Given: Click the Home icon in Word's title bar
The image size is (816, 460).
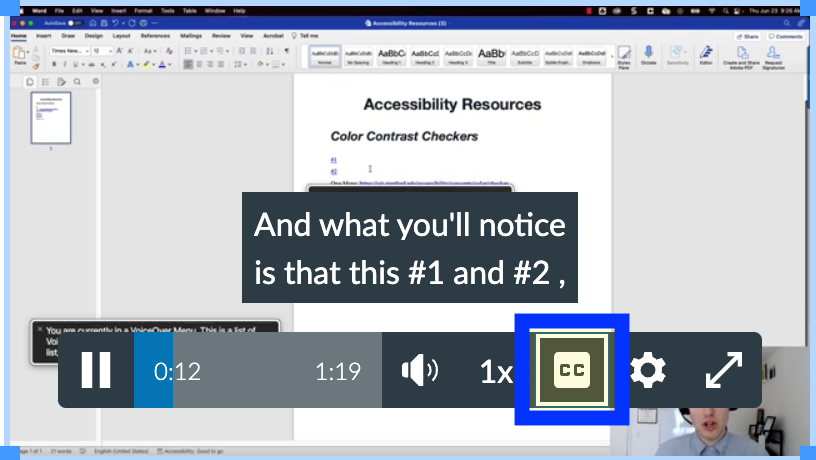Looking at the screenshot, I should coord(93,23).
